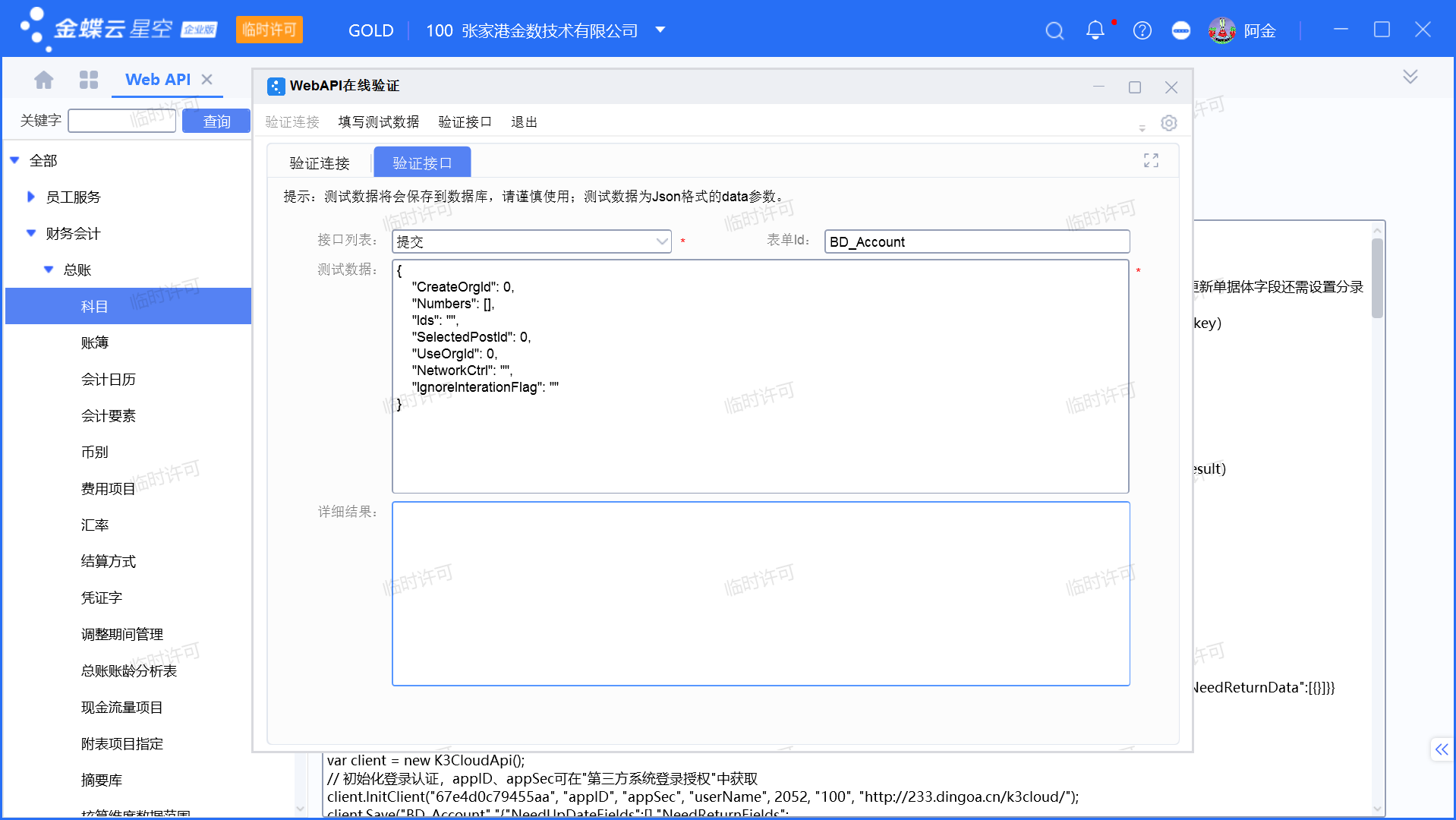This screenshot has height=820, width=1456.
Task: Expand the 员工服务 tree node
Action: [x=31, y=197]
